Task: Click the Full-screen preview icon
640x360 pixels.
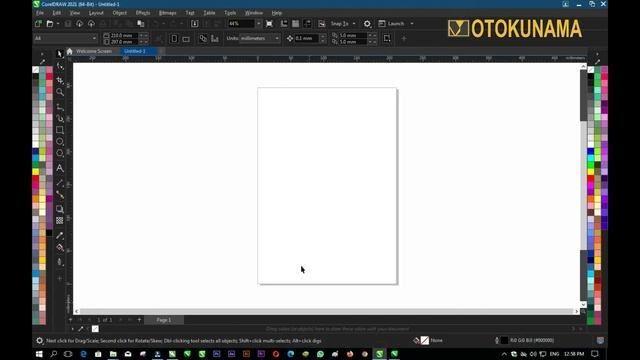Action: [x=269, y=24]
